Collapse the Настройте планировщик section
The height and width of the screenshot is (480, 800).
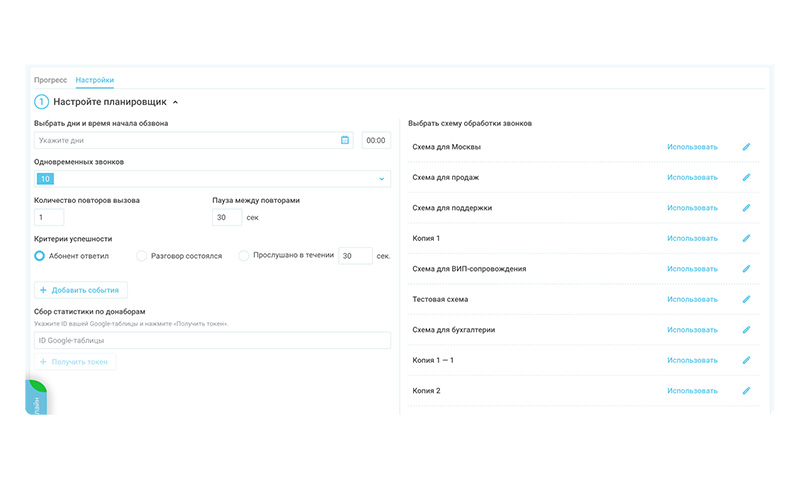click(176, 102)
